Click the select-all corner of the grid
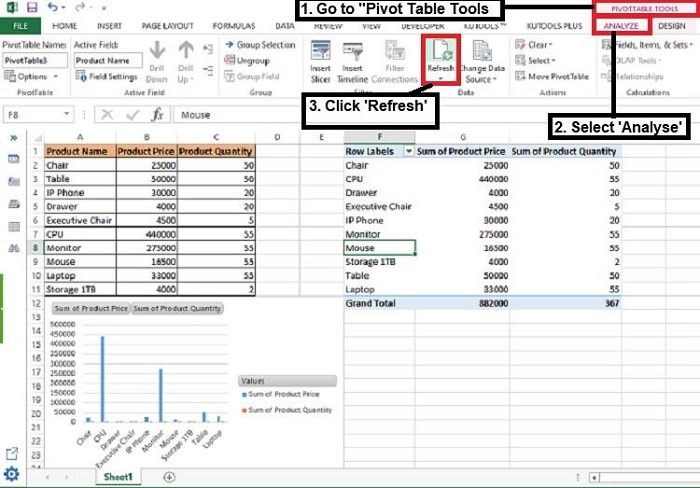Viewport: 700px width, 488px height. coord(37,137)
